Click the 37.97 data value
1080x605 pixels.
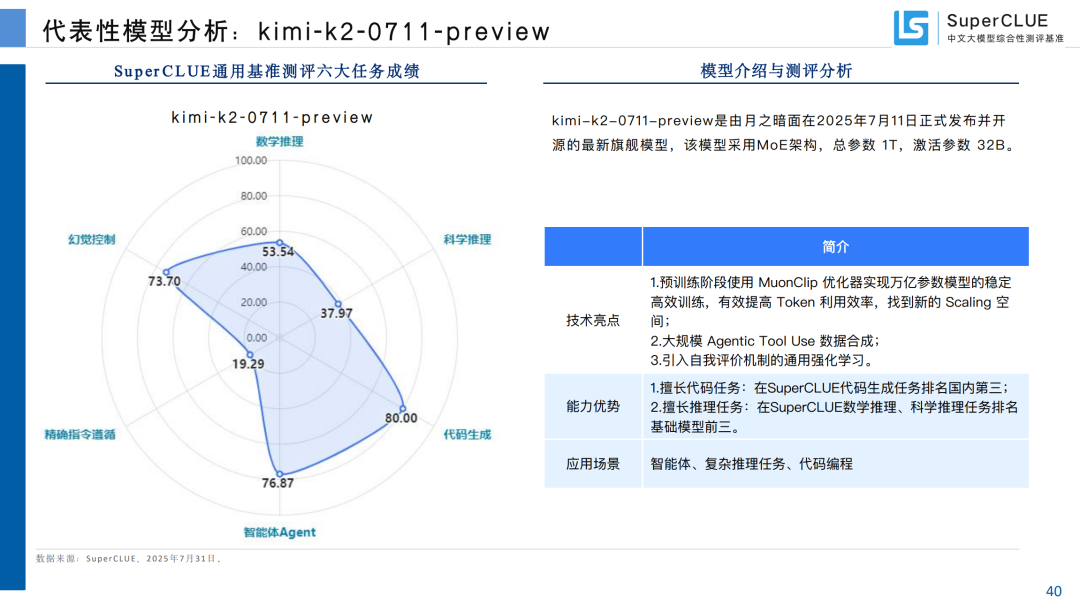(336, 314)
